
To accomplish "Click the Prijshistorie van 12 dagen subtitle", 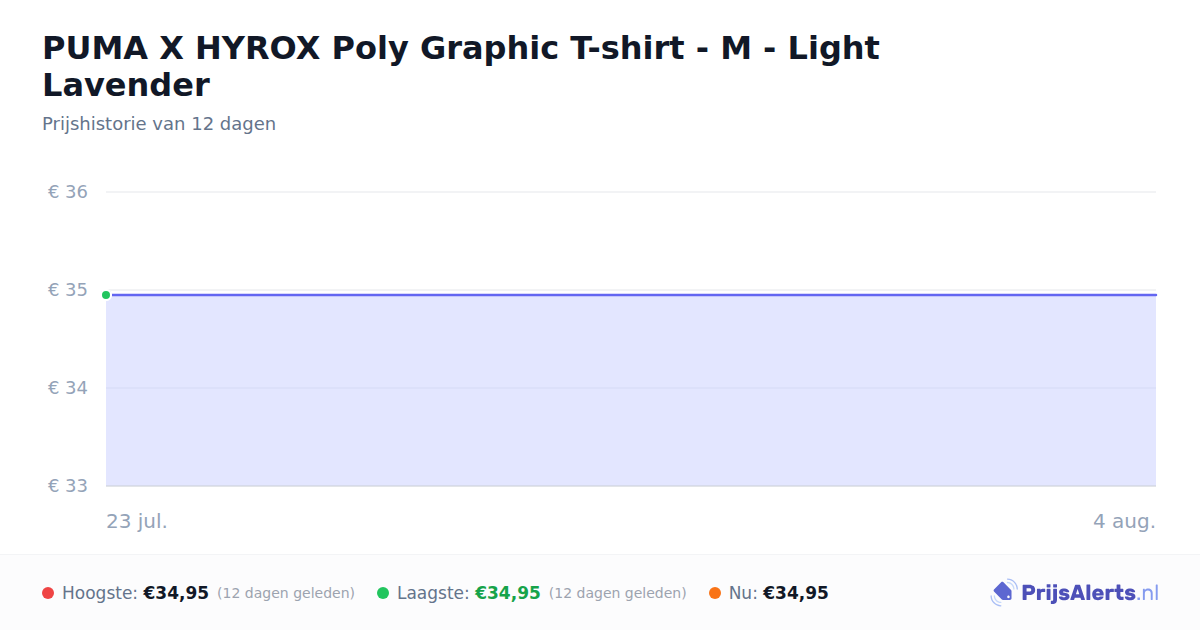I will point(159,124).
